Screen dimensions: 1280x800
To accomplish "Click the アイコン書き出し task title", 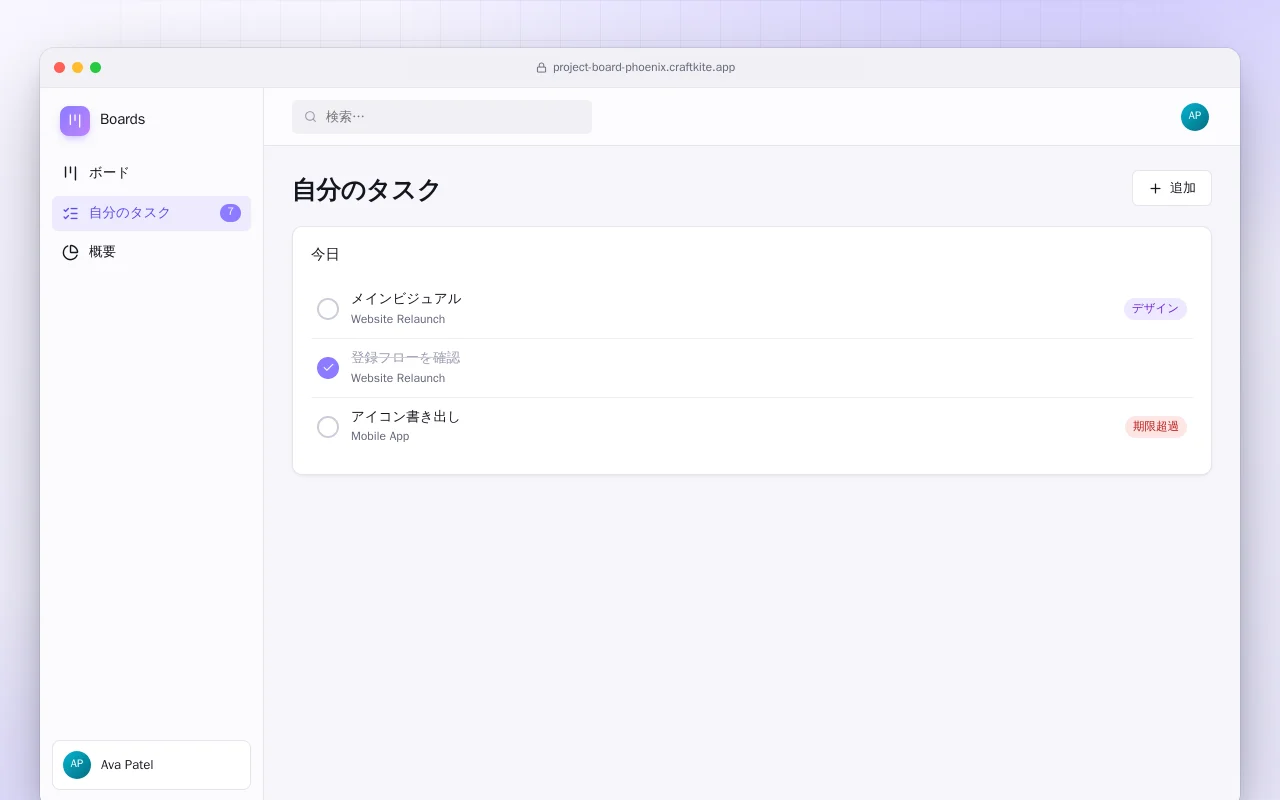I will [405, 417].
